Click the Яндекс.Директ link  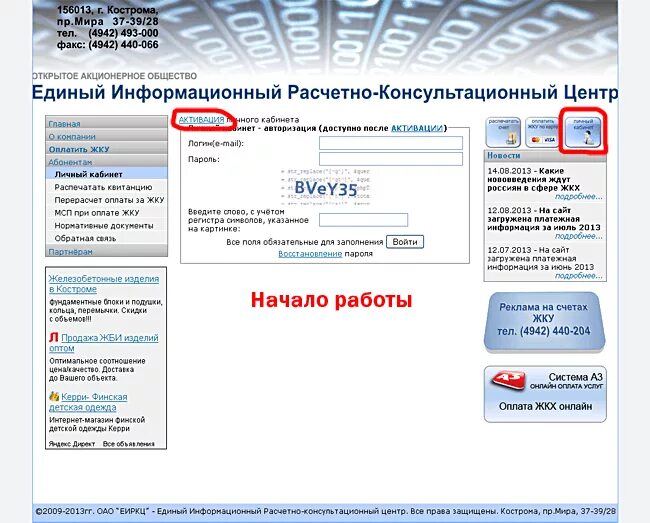pyautogui.click(x=72, y=443)
